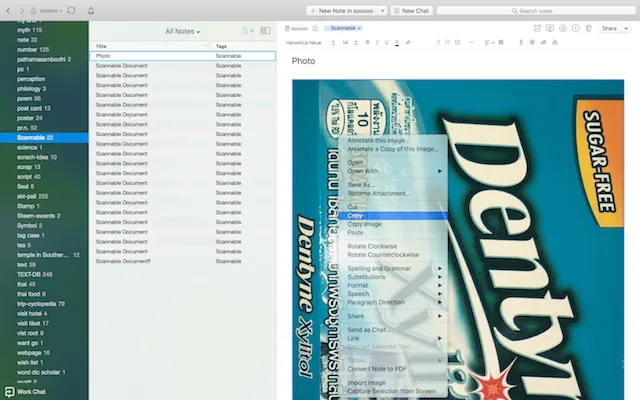The height and width of the screenshot is (400, 640).
Task: Click the Photo note title
Action: (303, 61)
